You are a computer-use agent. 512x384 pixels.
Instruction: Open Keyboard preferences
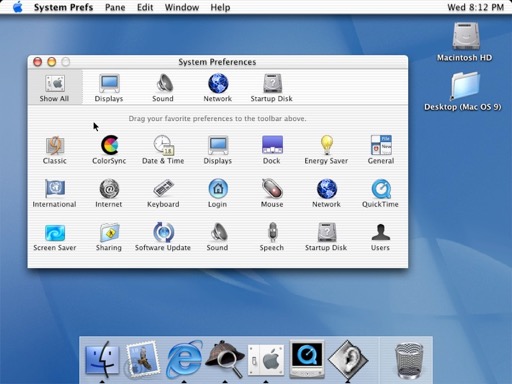pyautogui.click(x=163, y=194)
